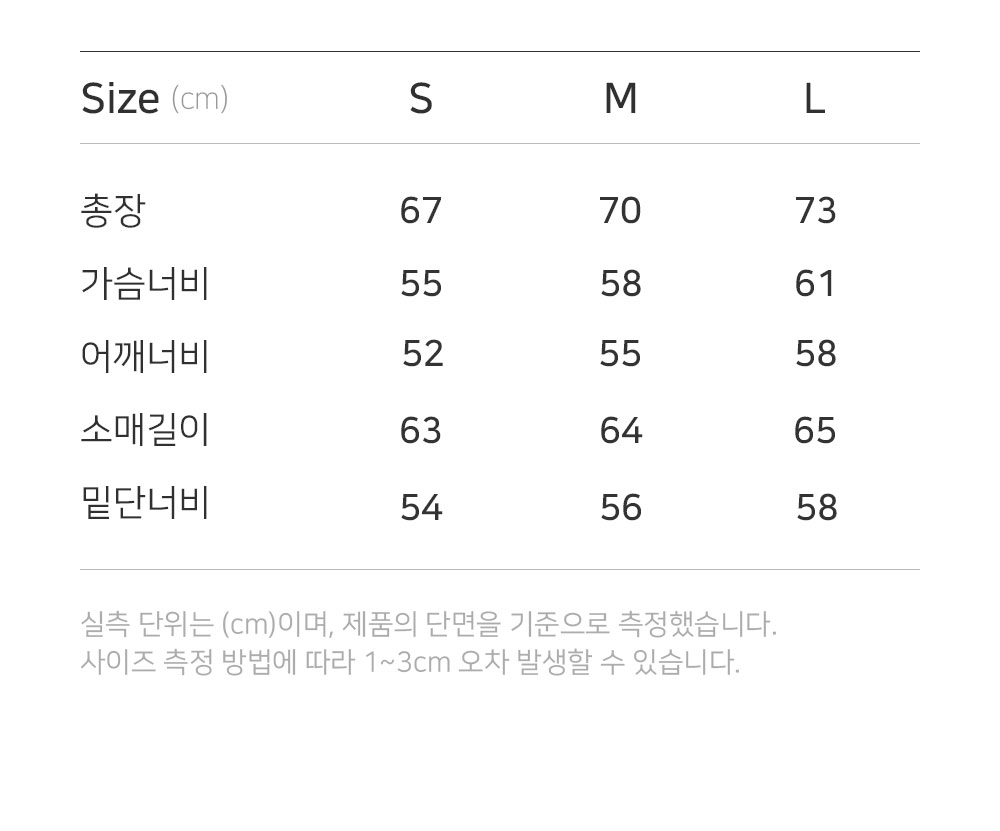Click the 소매길이 row label
1000x831 pixels.
(145, 430)
